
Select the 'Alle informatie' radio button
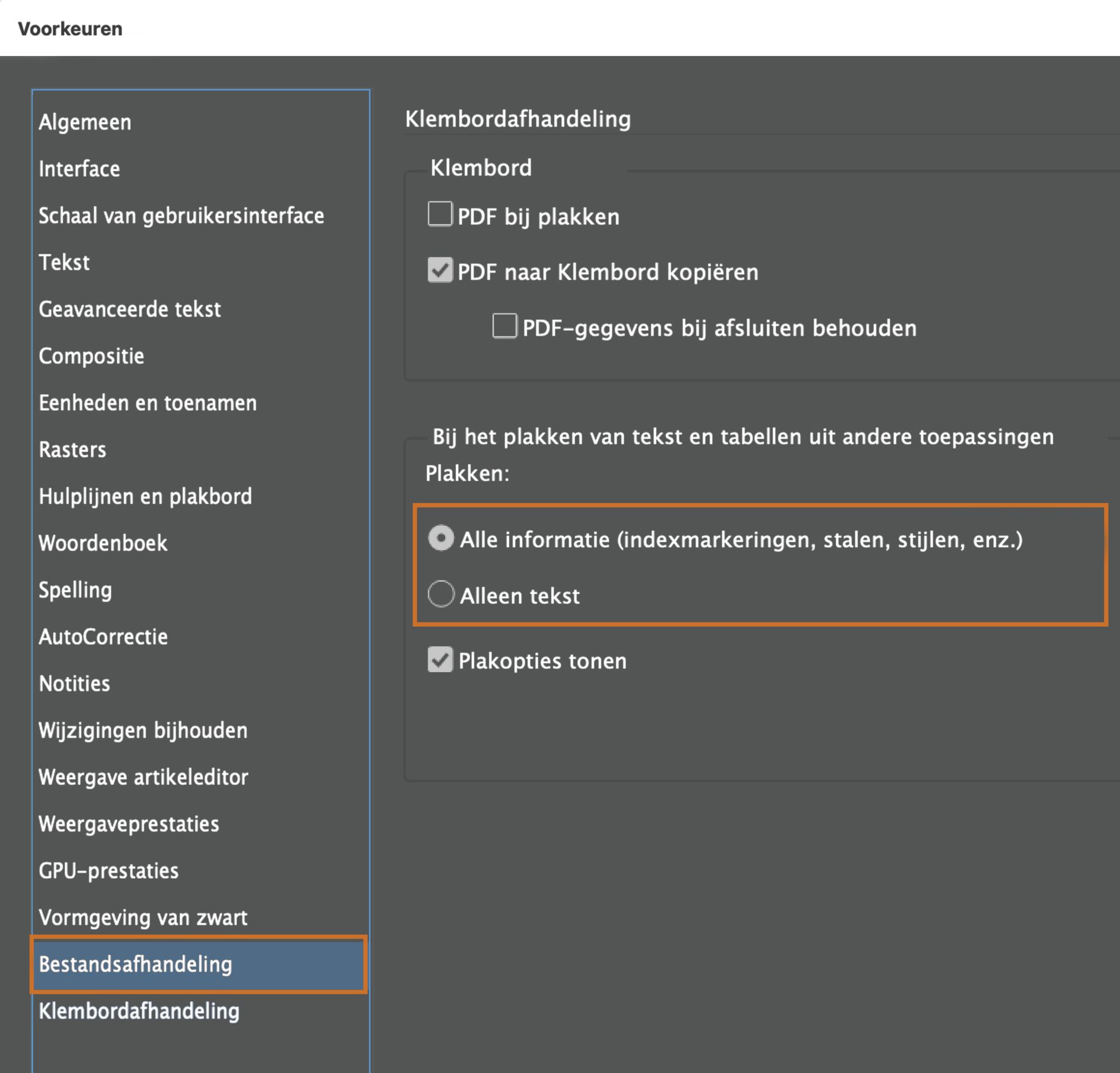tap(441, 538)
